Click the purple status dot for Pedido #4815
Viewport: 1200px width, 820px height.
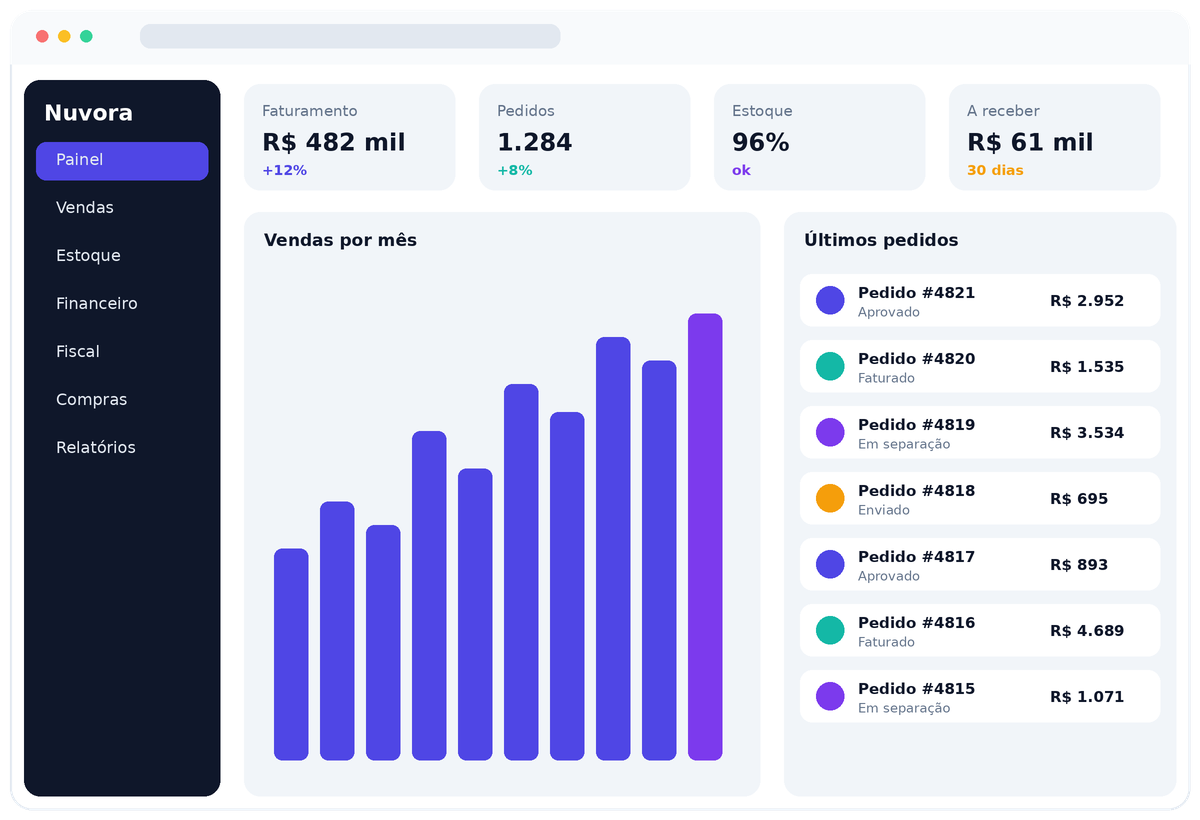click(830, 696)
